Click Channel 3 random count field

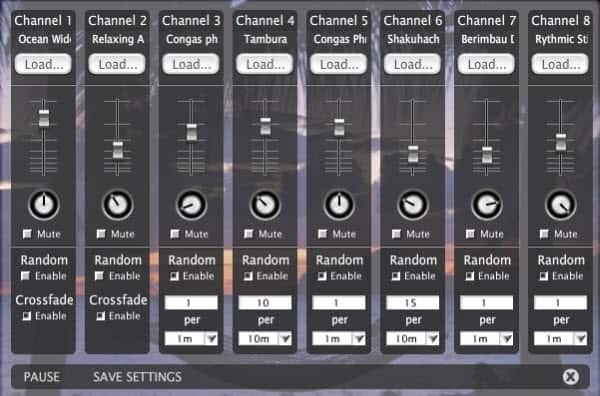191,303
